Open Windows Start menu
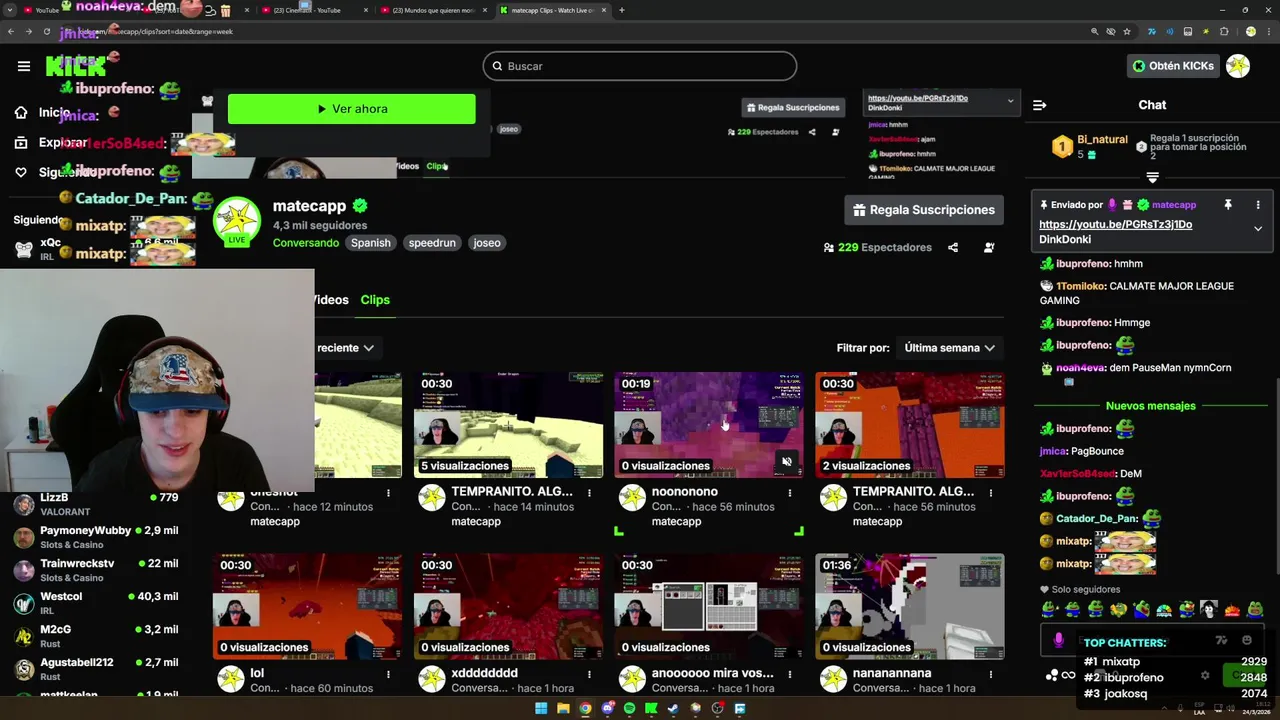1280x720 pixels. (x=541, y=709)
